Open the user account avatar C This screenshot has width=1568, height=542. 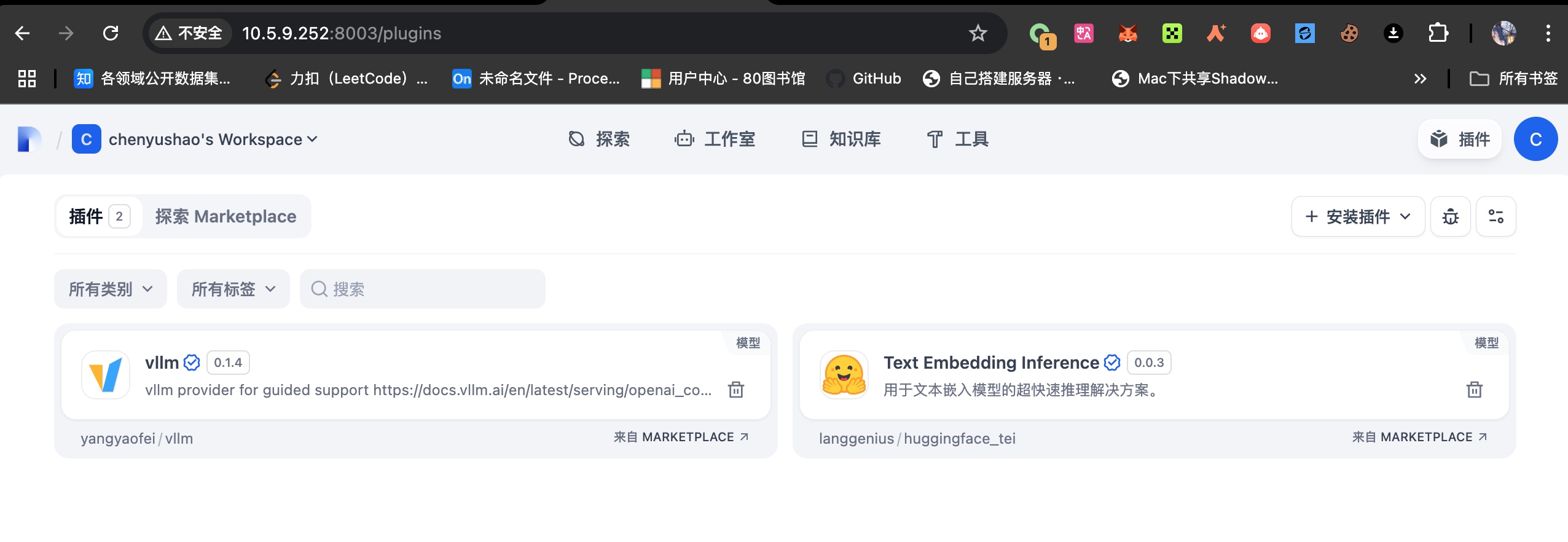pyautogui.click(x=1535, y=139)
